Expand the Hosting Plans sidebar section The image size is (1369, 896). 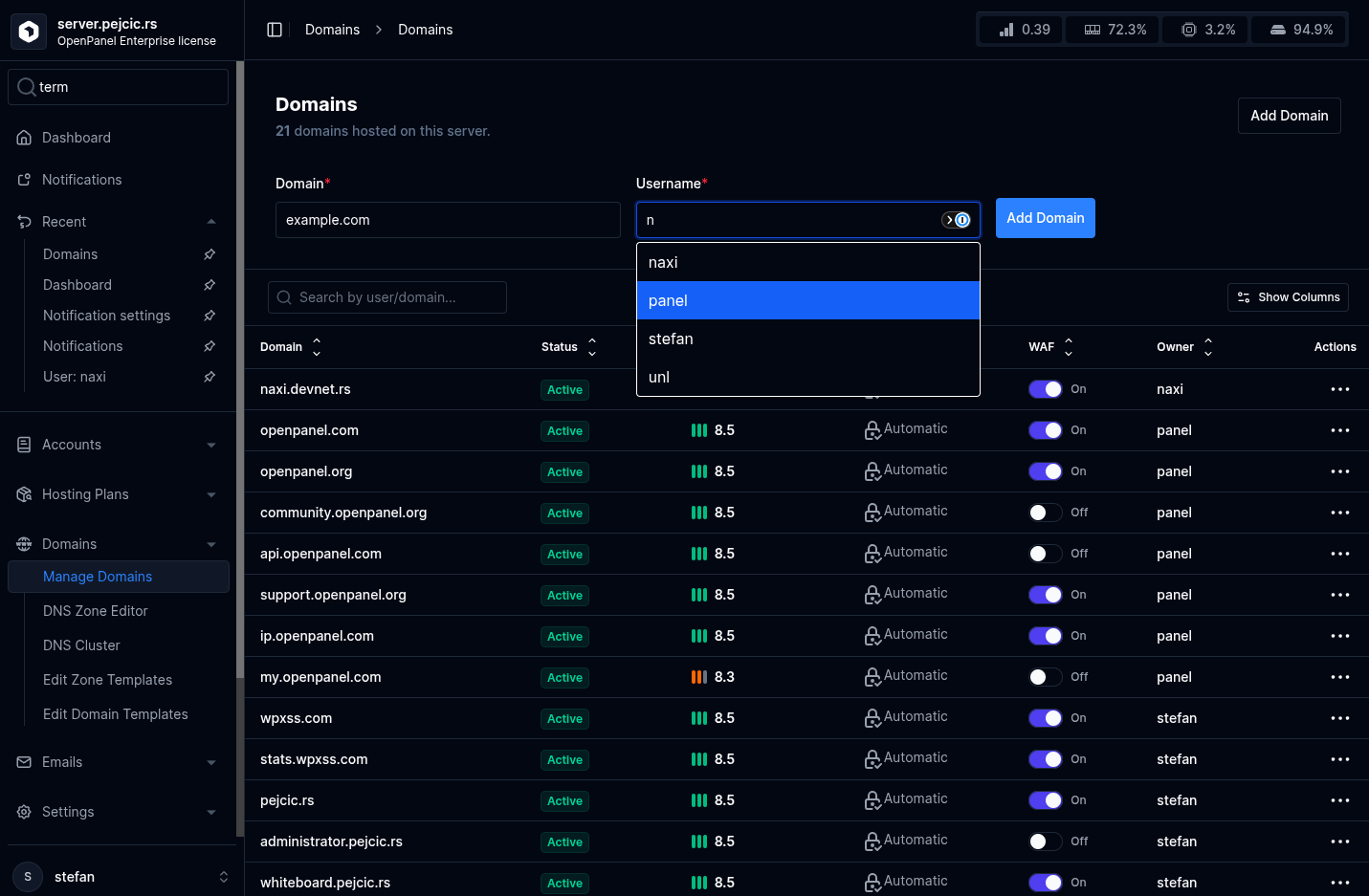tap(211, 494)
